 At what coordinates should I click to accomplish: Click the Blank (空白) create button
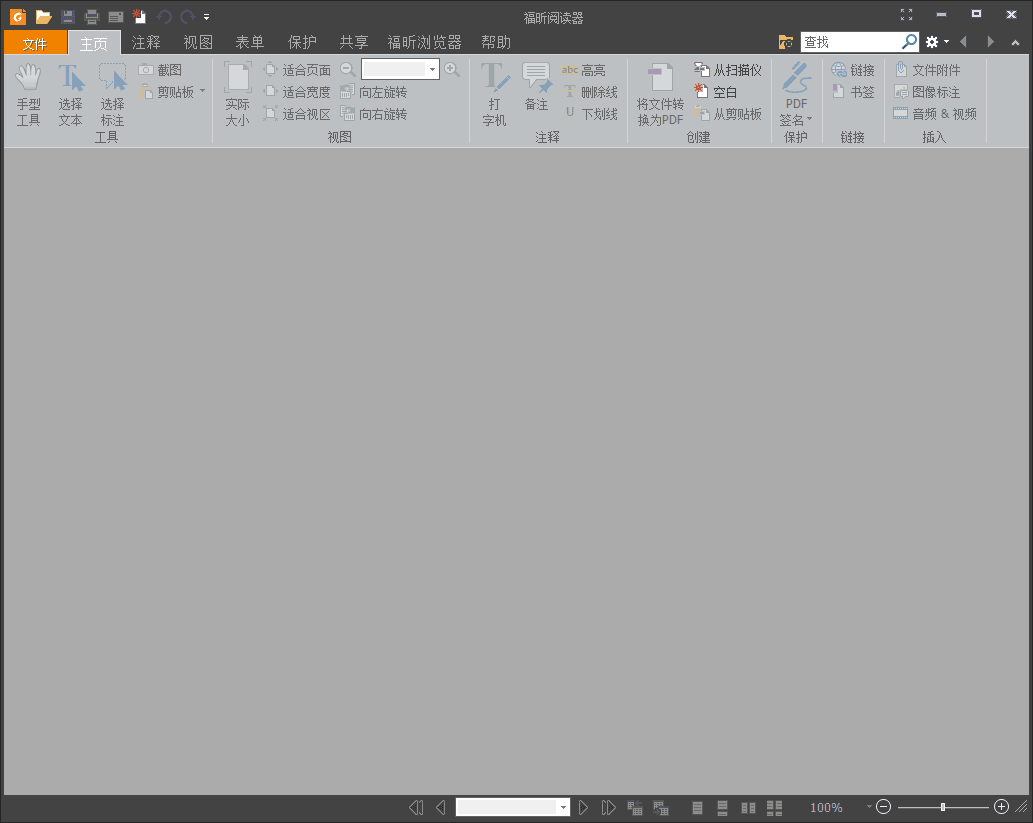716,92
